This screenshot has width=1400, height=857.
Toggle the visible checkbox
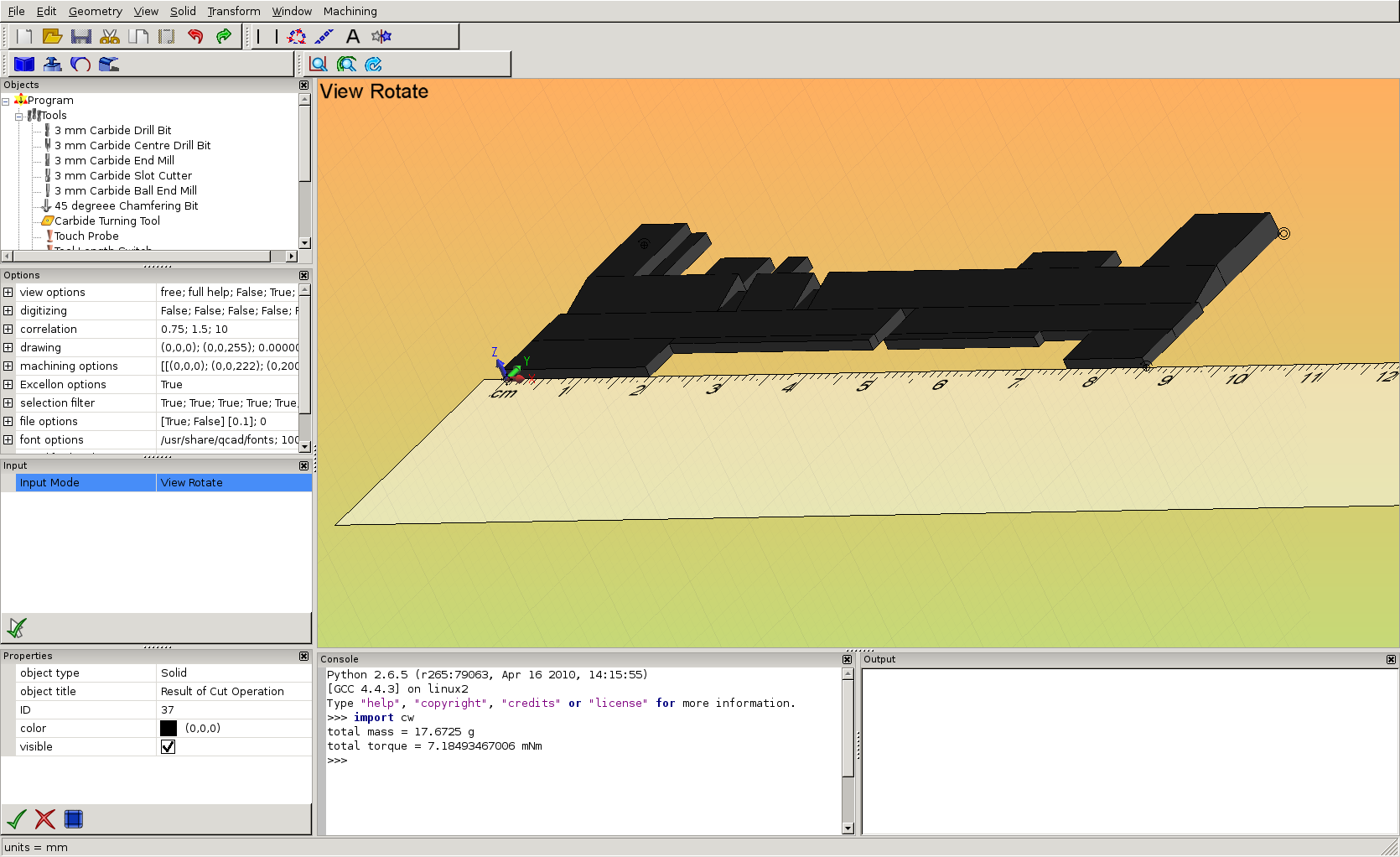[168, 746]
